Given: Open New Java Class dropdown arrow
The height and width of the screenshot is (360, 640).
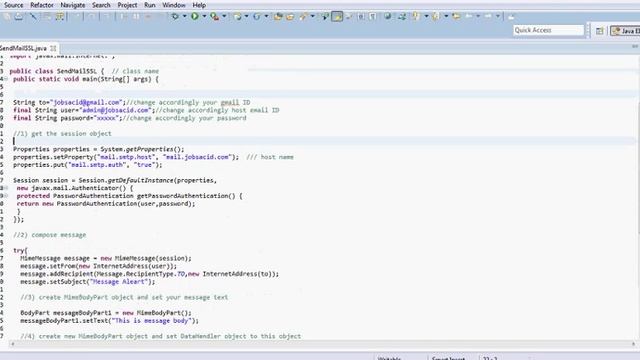Looking at the screenshot, I should [266, 16].
